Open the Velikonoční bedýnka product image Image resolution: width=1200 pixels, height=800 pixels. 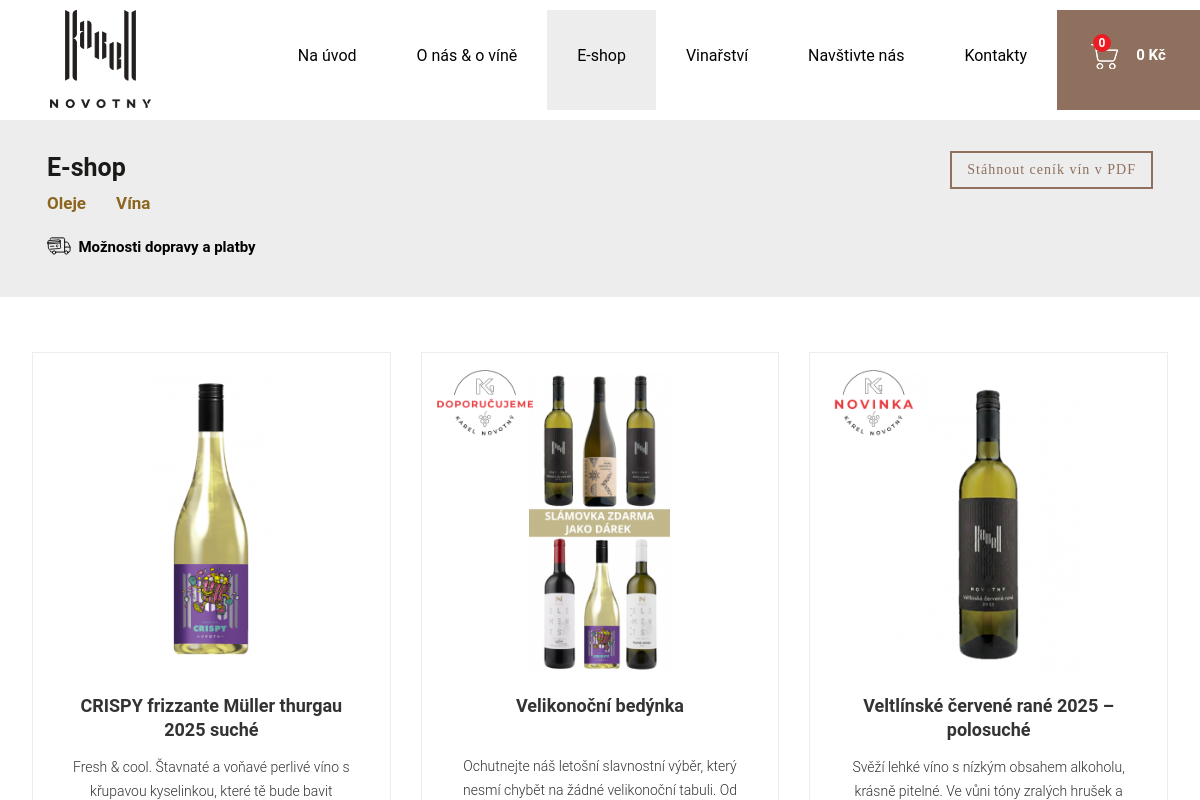tap(600, 522)
